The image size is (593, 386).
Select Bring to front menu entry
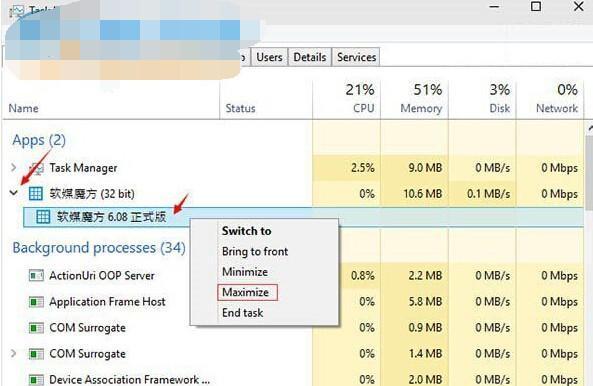coord(255,251)
